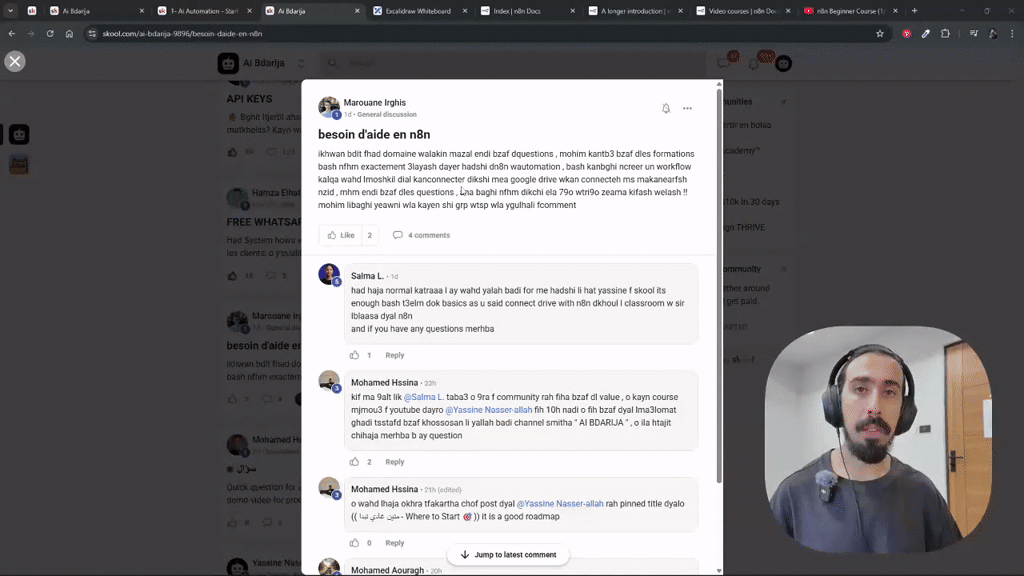Screen dimensions: 1024x576
Task: Go to browser home page
Action: click(x=69, y=33)
